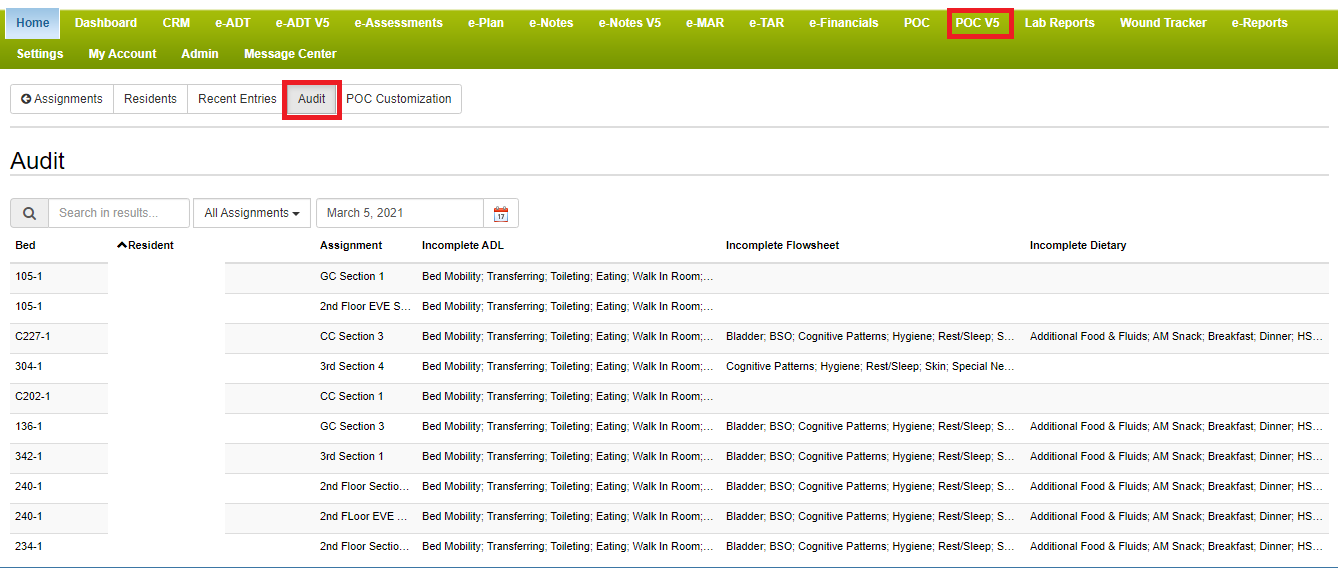Click the magnifying glass search icon
The image size is (1338, 568).
[x=29, y=213]
